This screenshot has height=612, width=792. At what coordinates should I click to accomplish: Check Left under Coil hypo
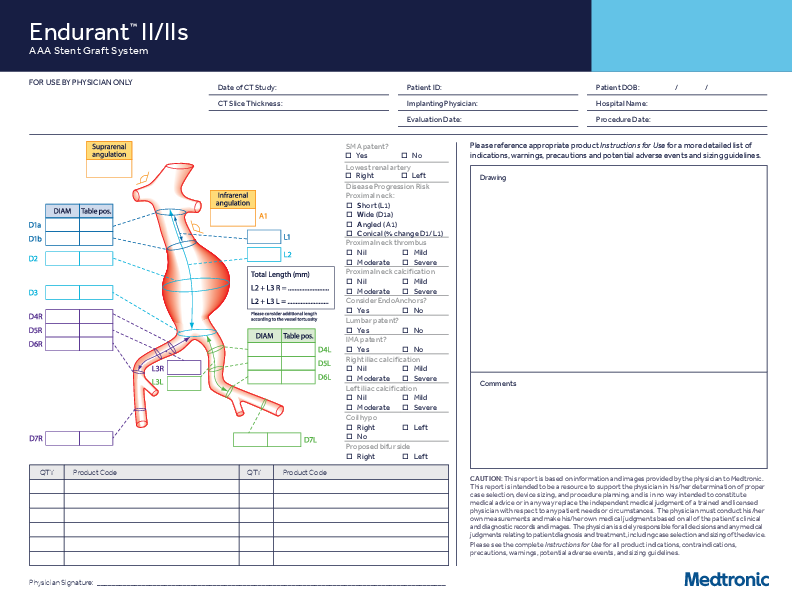pos(405,427)
